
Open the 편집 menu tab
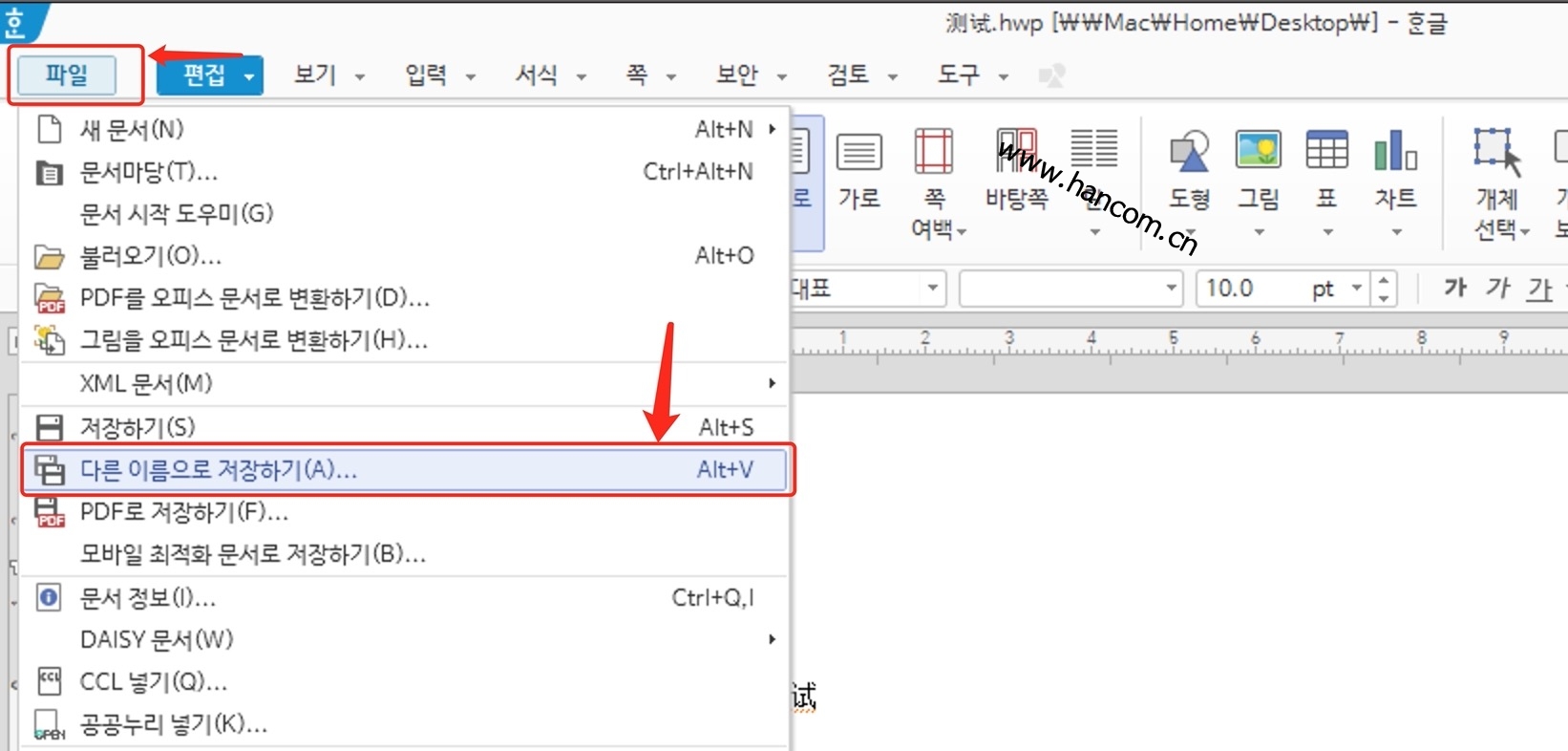203,75
